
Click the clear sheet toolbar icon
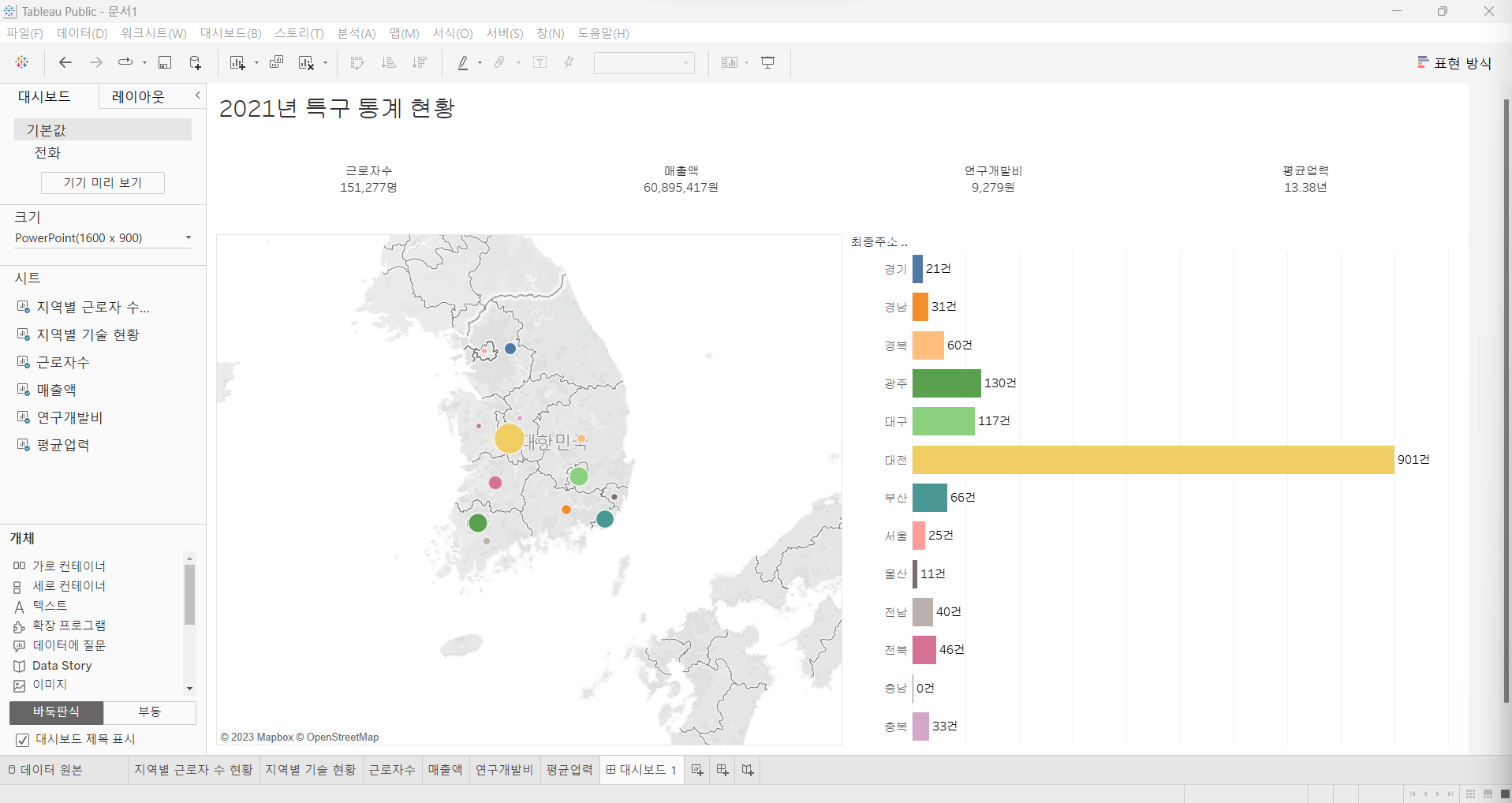tap(306, 62)
